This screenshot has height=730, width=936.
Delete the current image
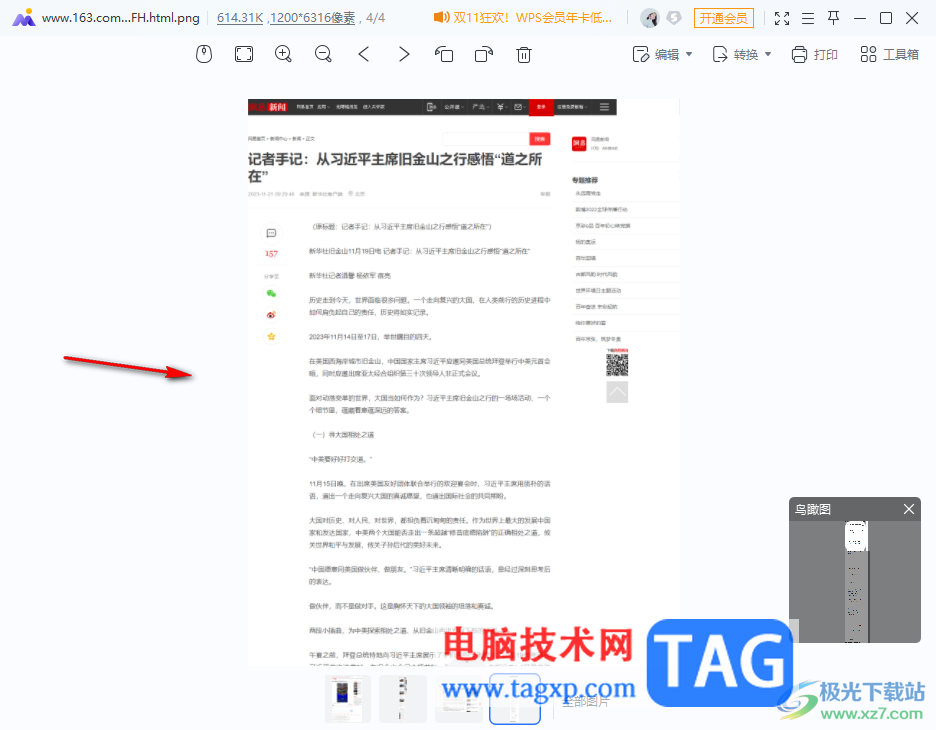(523, 54)
